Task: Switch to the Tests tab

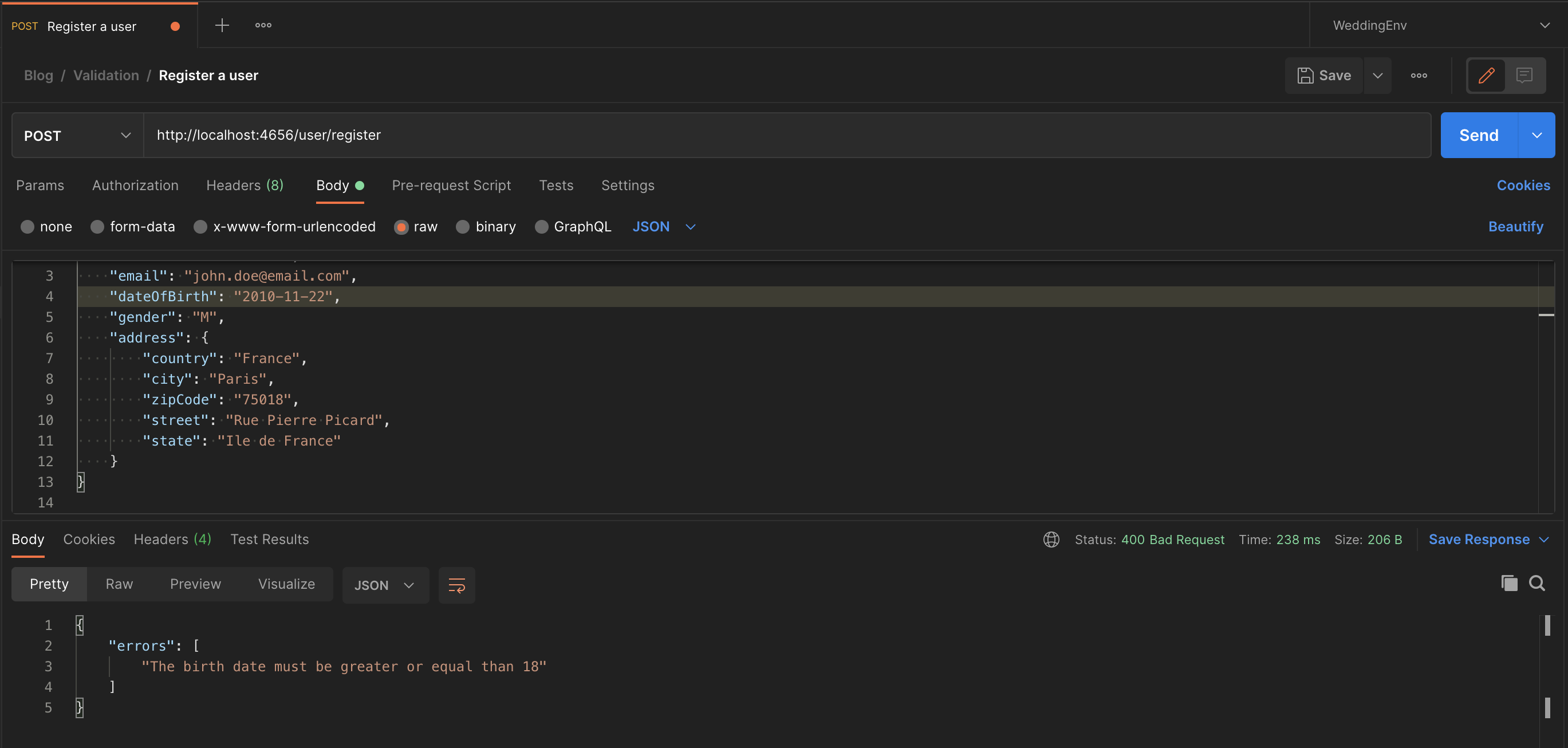Action: (556, 185)
